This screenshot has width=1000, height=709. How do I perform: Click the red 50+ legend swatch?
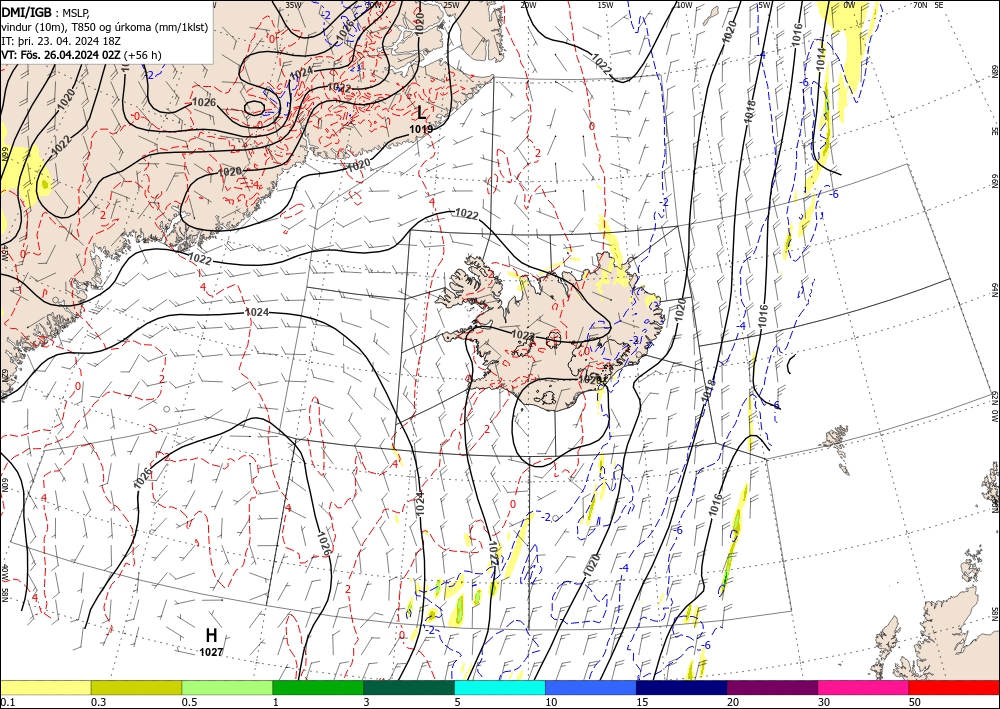(x=954, y=687)
